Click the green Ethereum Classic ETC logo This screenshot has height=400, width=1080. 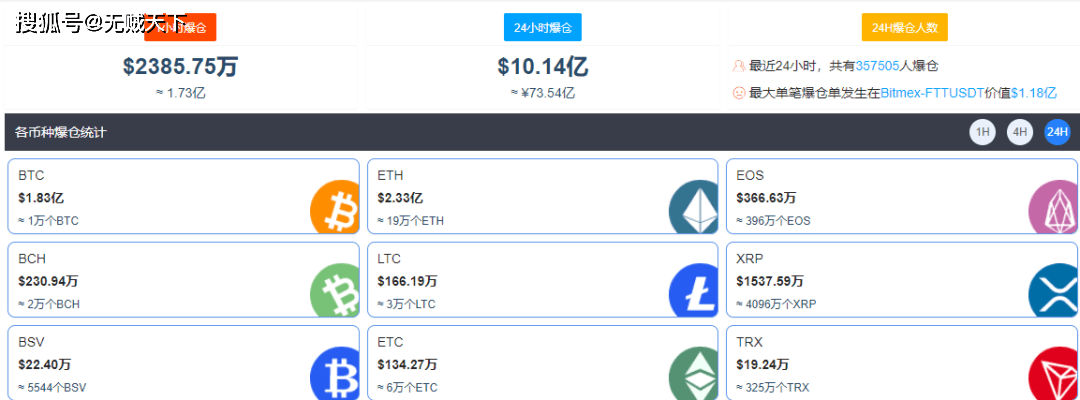(x=694, y=374)
